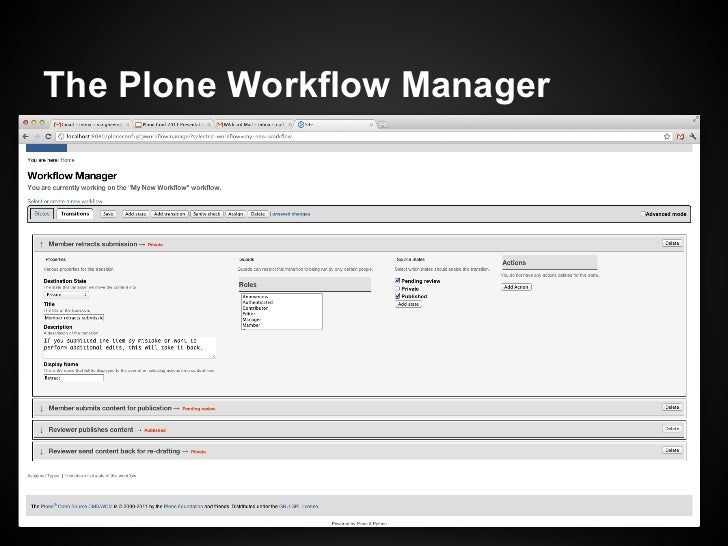This screenshot has width=728, height=546.
Task: Delete Reviewer send content back transition
Action: coord(672,450)
